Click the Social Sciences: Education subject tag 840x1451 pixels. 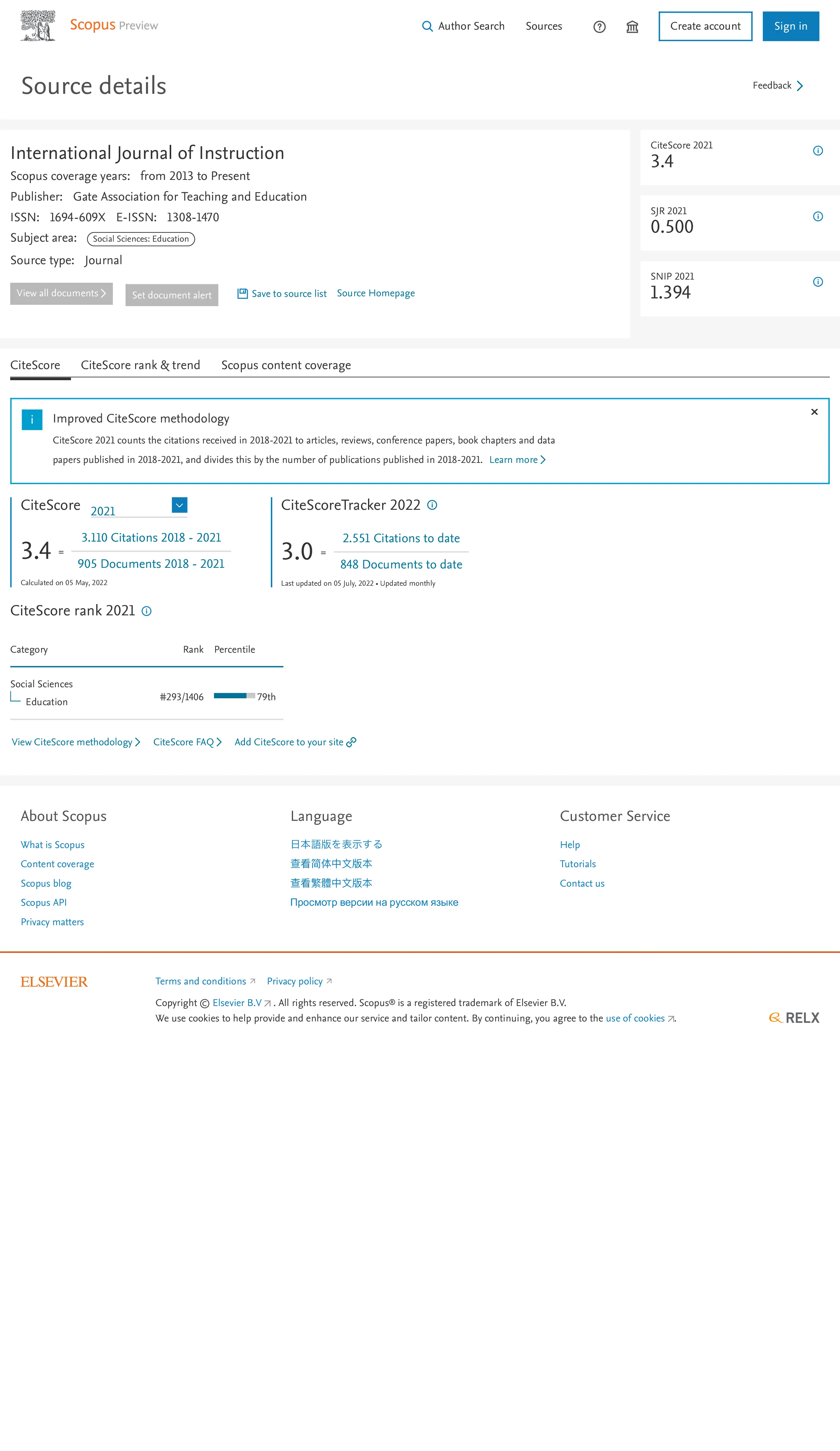pyautogui.click(x=141, y=239)
